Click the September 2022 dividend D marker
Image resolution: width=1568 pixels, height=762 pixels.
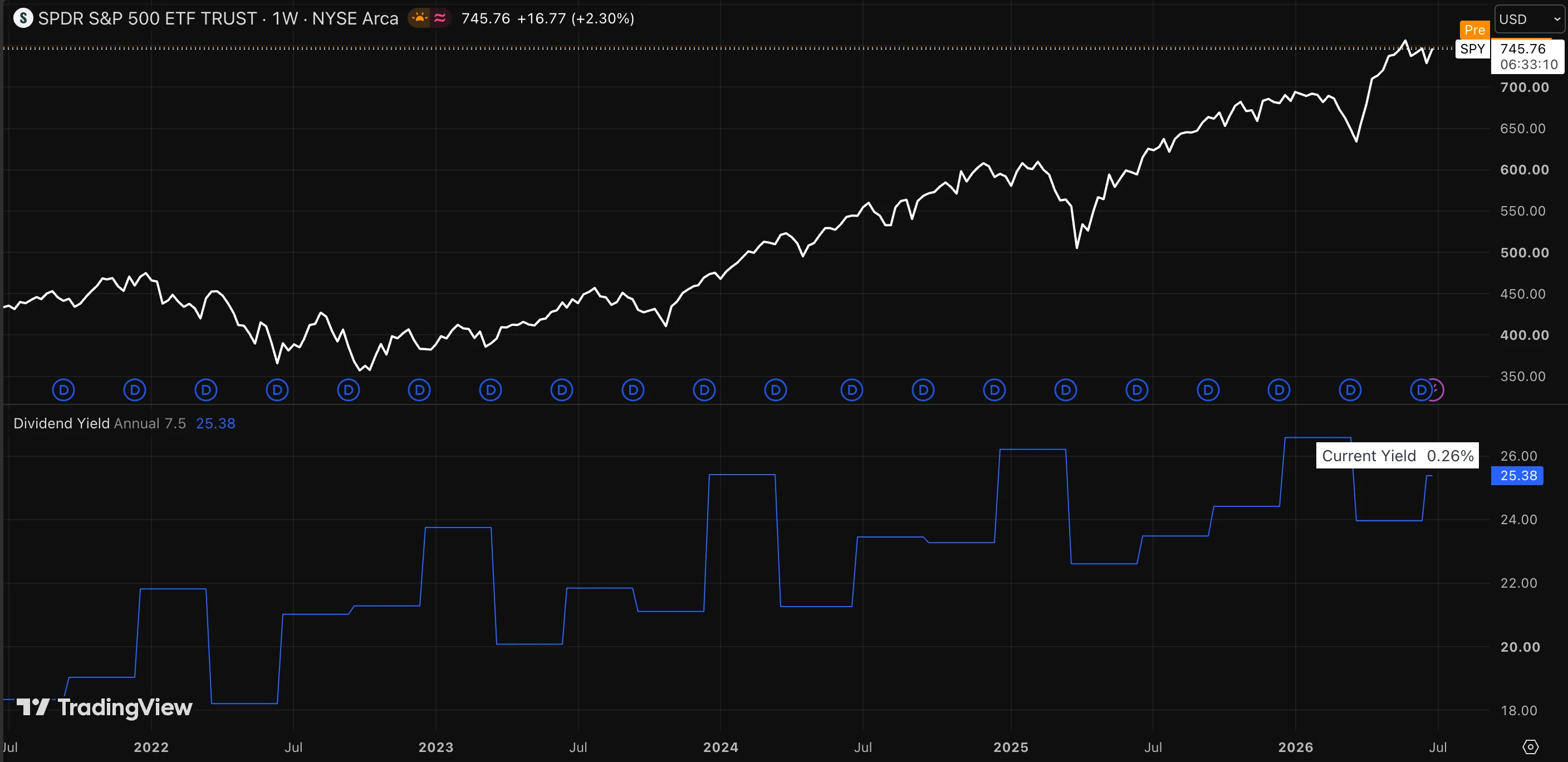click(348, 390)
